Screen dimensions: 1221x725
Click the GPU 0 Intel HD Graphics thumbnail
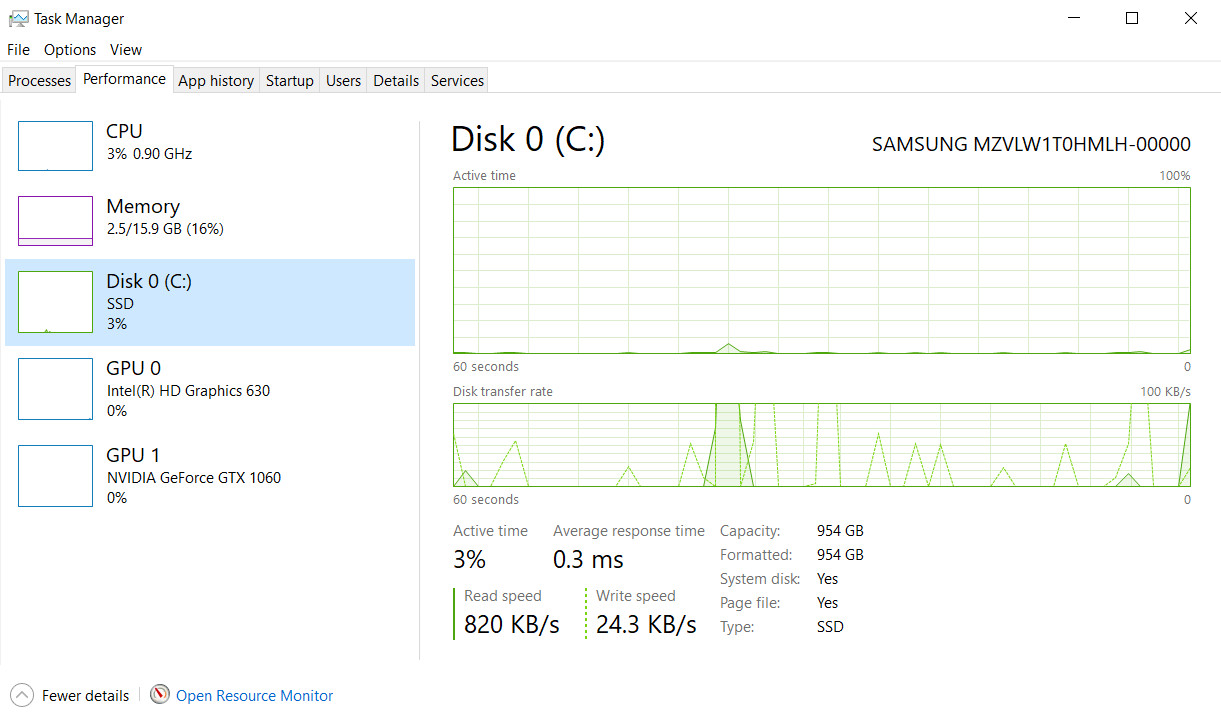(55, 389)
